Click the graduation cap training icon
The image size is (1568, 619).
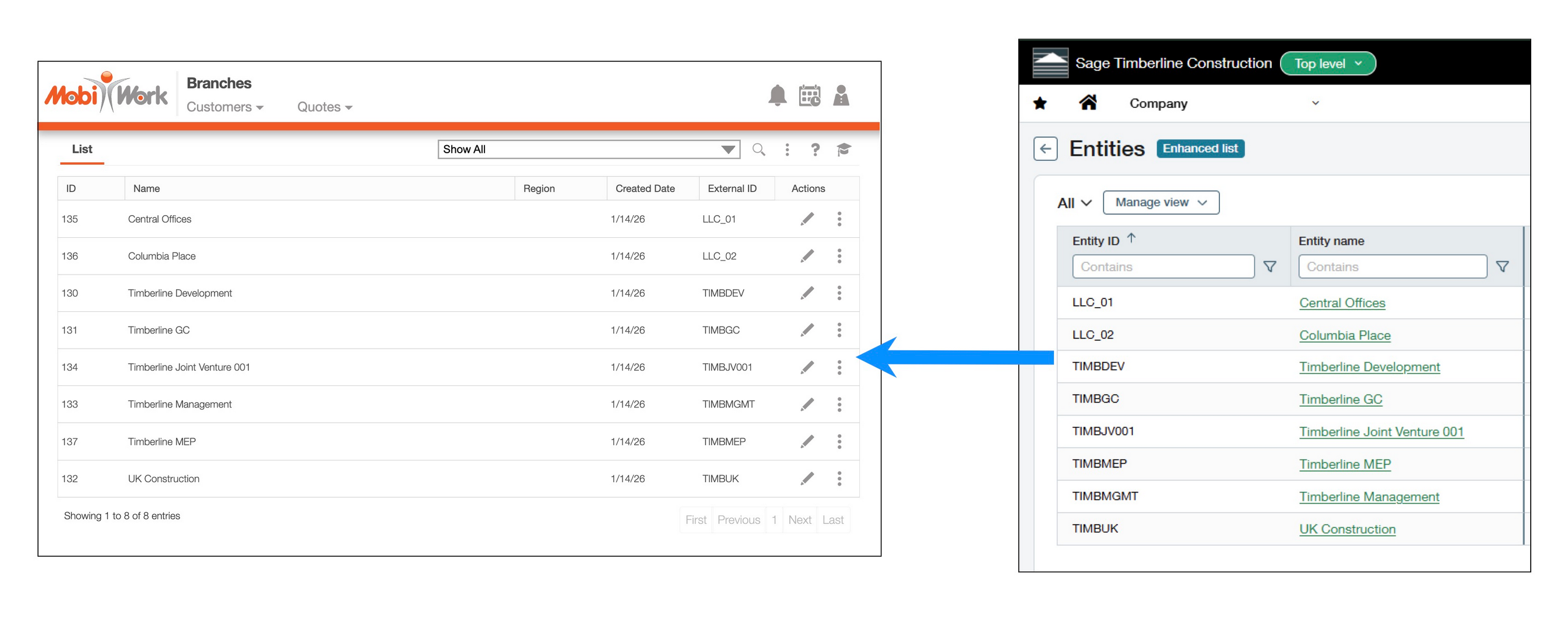pyautogui.click(x=843, y=149)
